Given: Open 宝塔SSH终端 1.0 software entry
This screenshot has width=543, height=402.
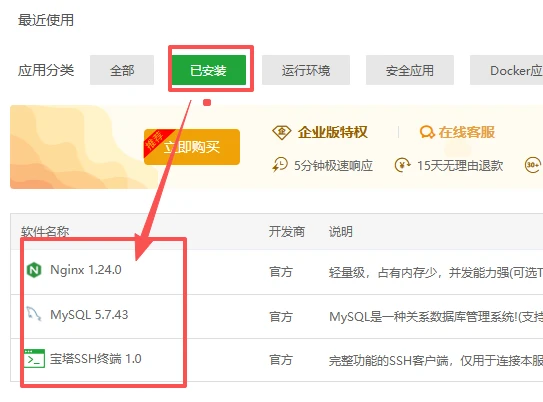Looking at the screenshot, I should coord(96,359).
